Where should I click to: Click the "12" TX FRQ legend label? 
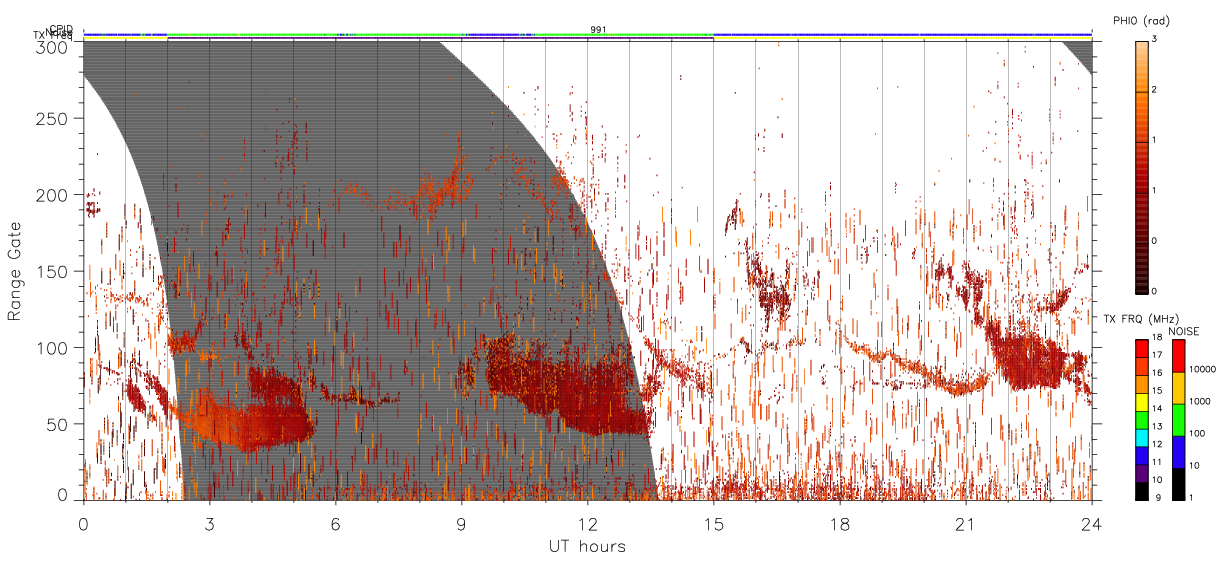[1157, 444]
